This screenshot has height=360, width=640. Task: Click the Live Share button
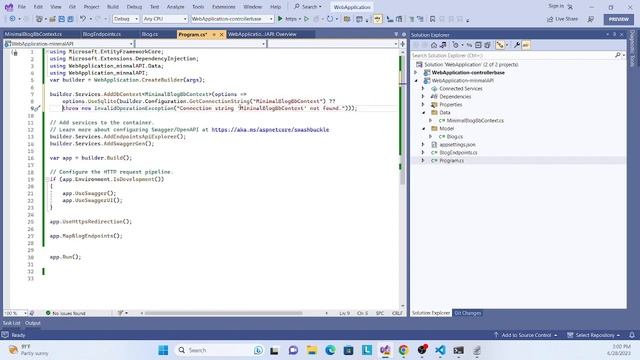pos(562,19)
